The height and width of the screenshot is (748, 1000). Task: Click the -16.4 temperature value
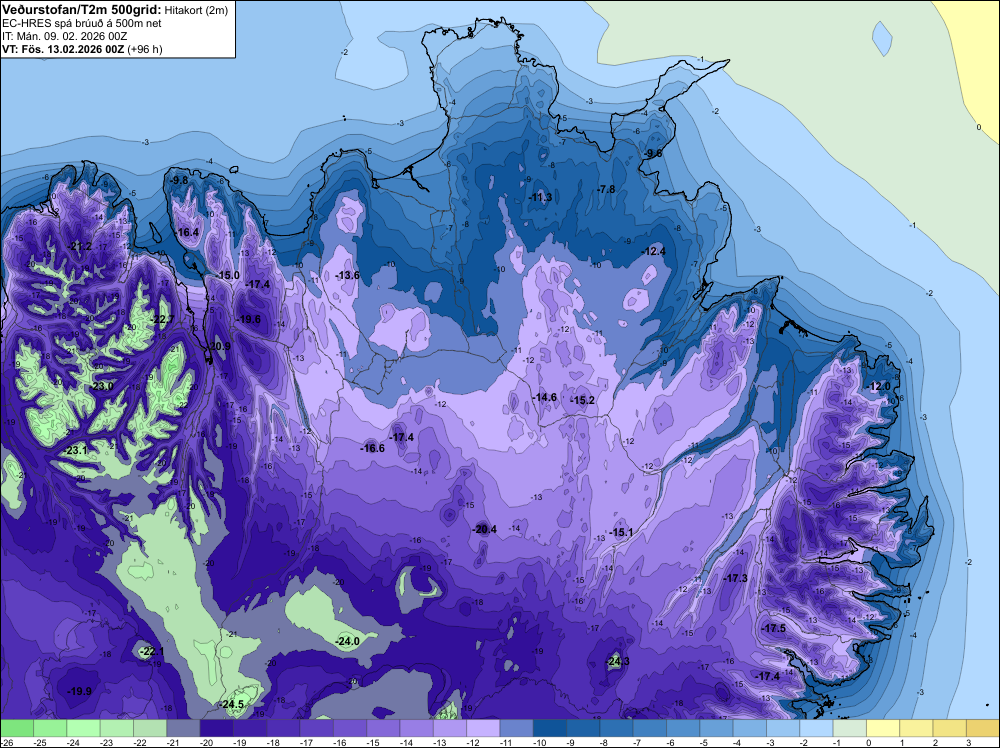coord(188,232)
